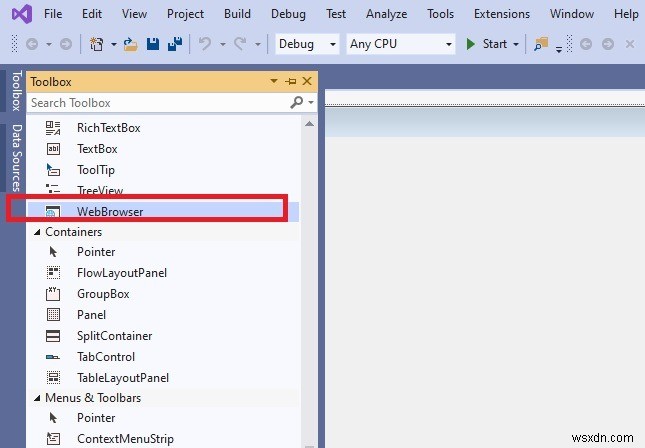
Task: Click the Visual Studio logo icon
Action: coord(22,14)
